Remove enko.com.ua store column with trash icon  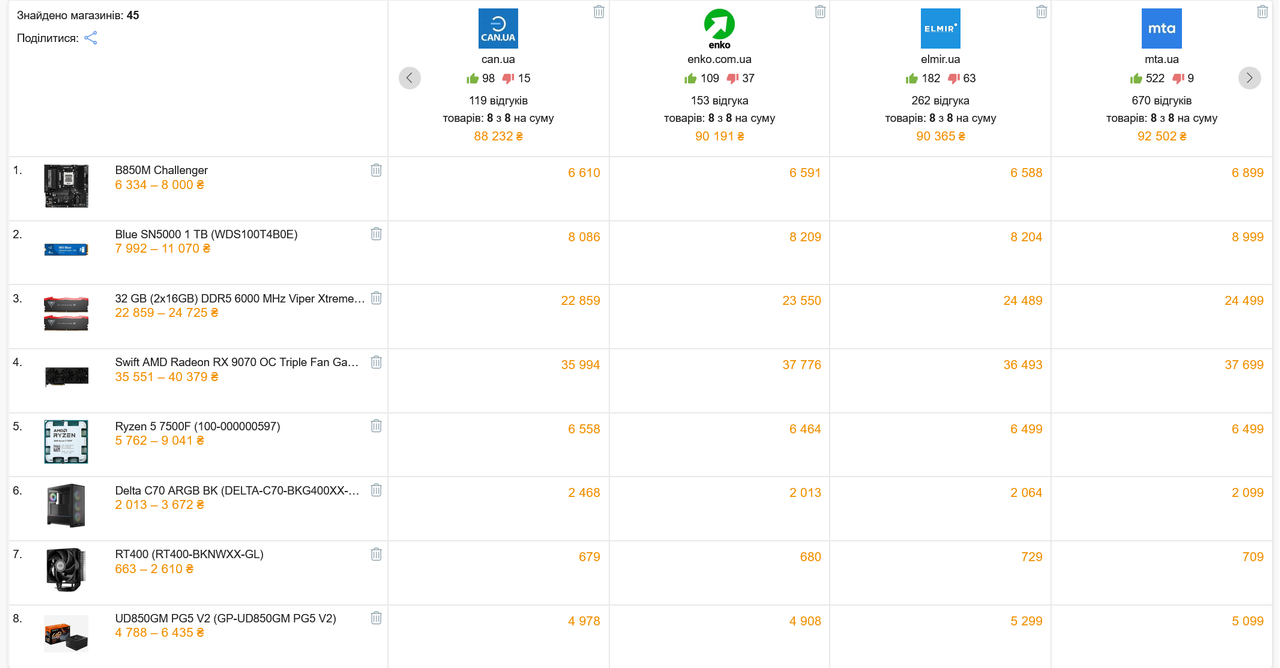(x=820, y=12)
